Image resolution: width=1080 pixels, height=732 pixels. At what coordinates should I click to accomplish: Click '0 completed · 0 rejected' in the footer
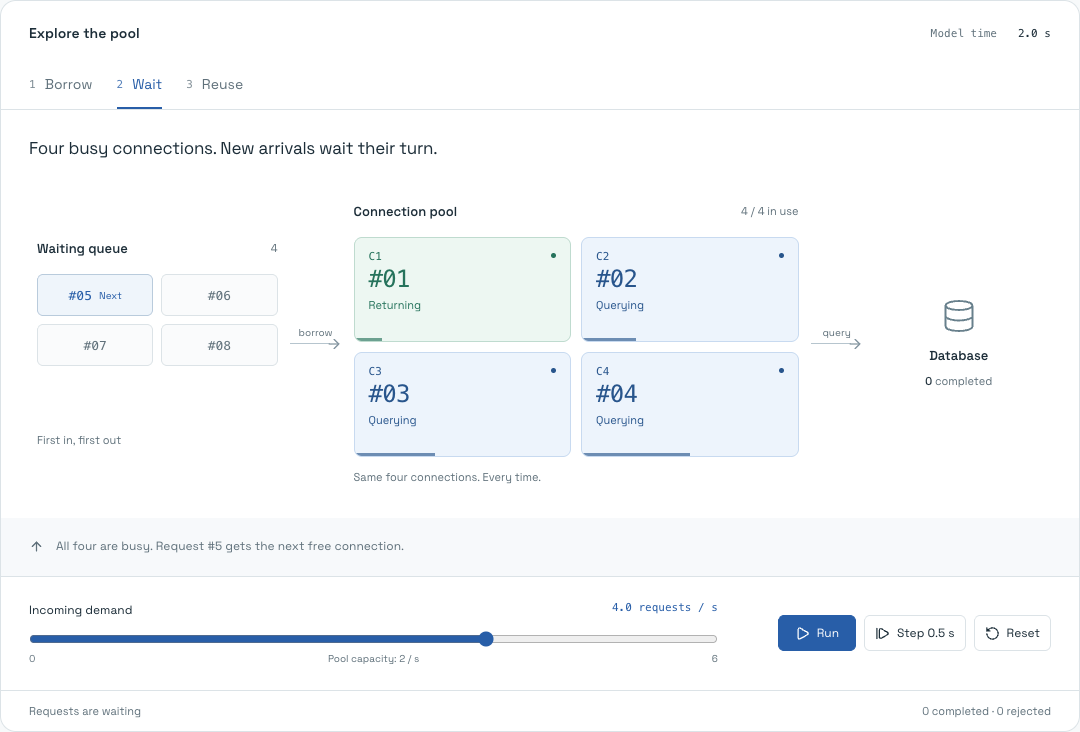click(x=986, y=711)
